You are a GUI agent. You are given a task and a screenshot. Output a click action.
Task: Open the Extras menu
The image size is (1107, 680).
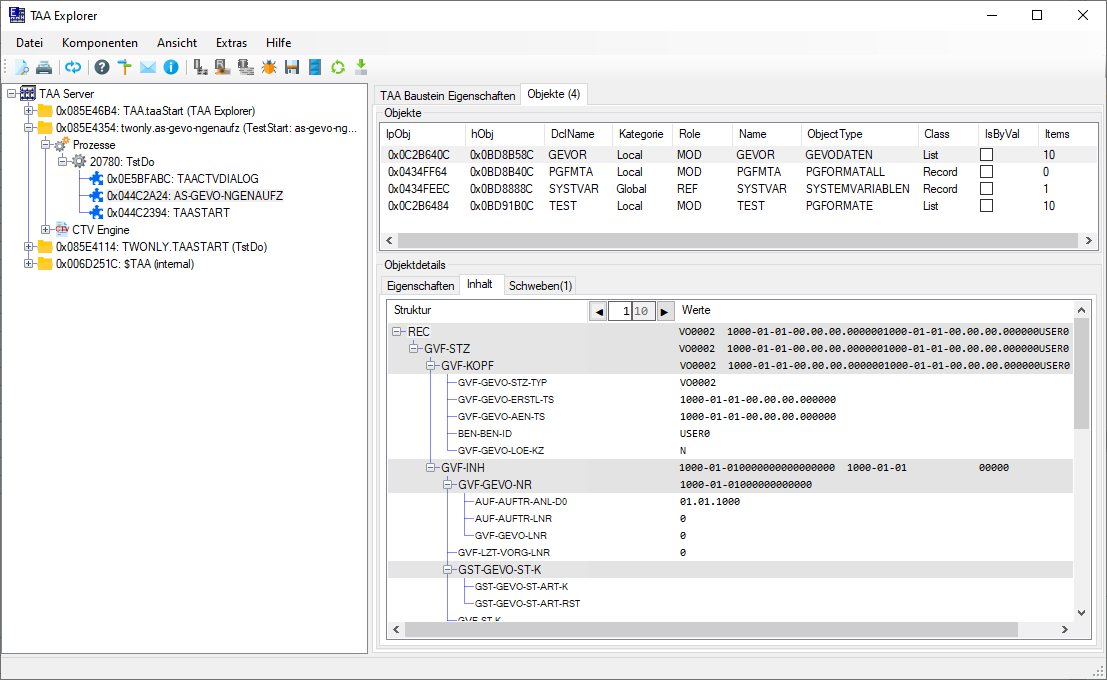pyautogui.click(x=231, y=43)
